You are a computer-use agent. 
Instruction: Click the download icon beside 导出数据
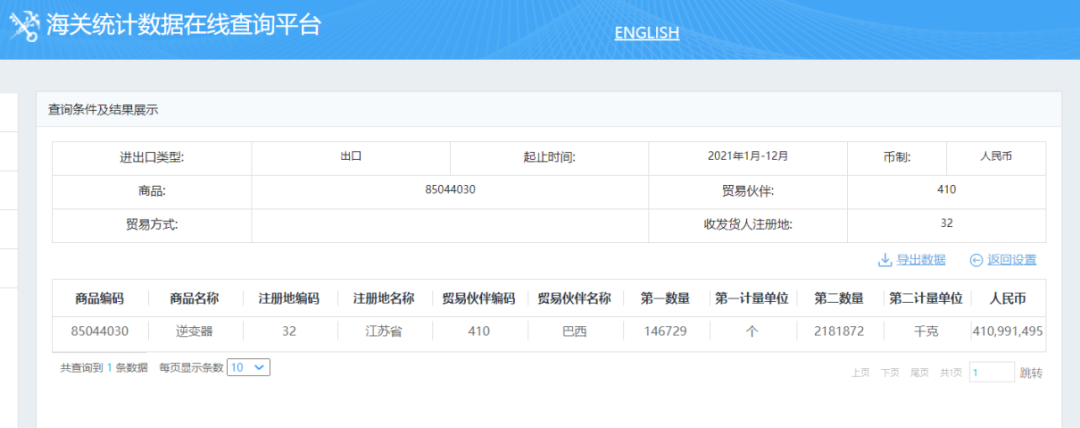tap(884, 260)
